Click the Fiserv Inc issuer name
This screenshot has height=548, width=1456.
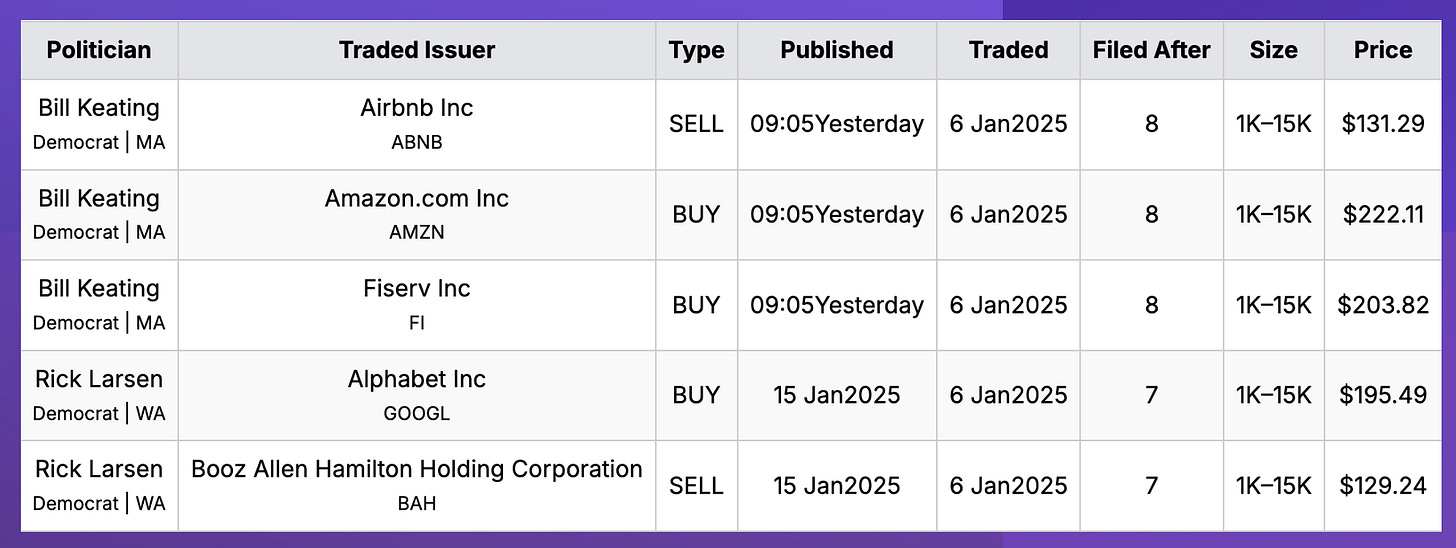(x=417, y=288)
